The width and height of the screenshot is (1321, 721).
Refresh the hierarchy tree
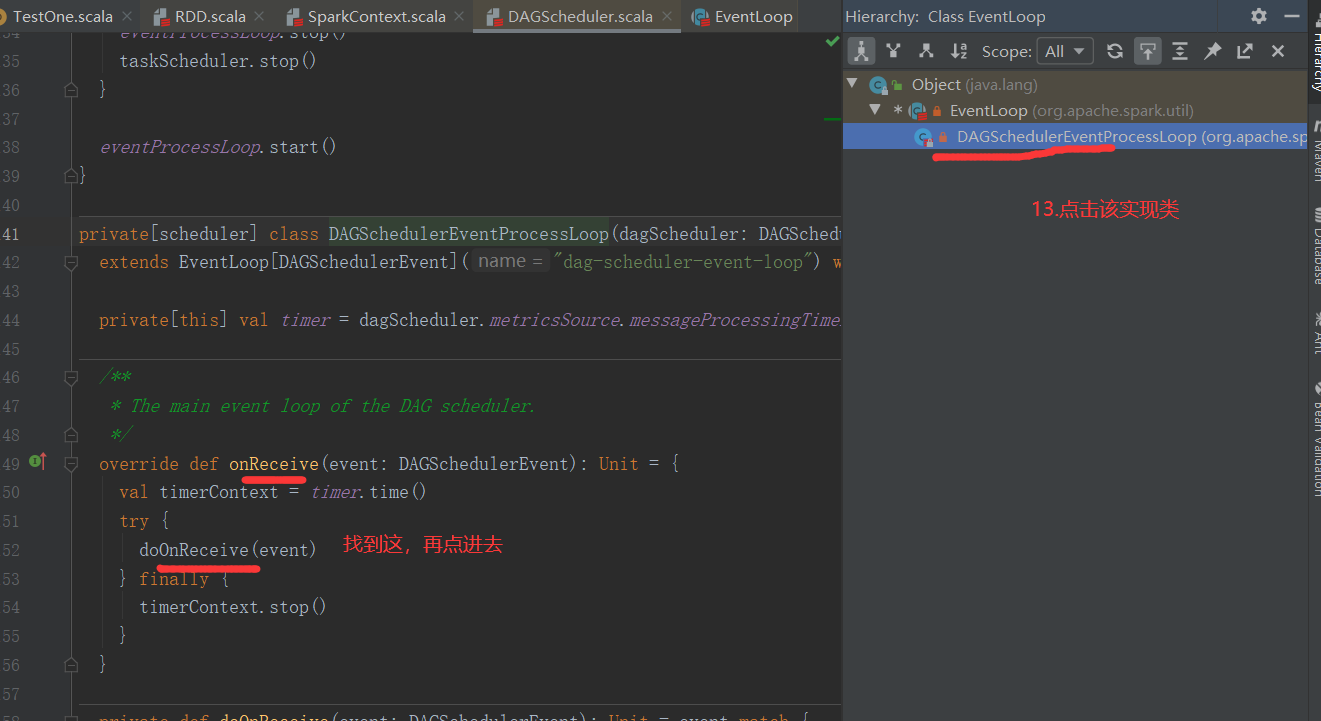point(1115,51)
